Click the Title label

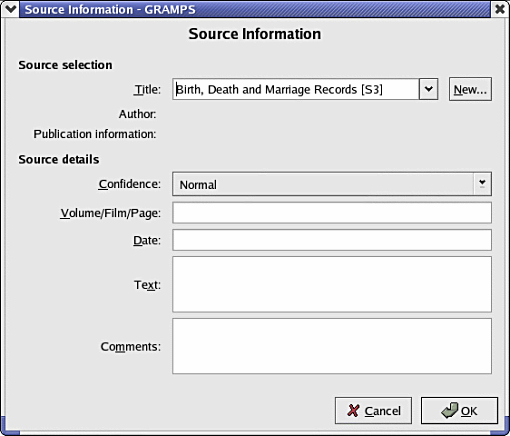click(x=147, y=89)
